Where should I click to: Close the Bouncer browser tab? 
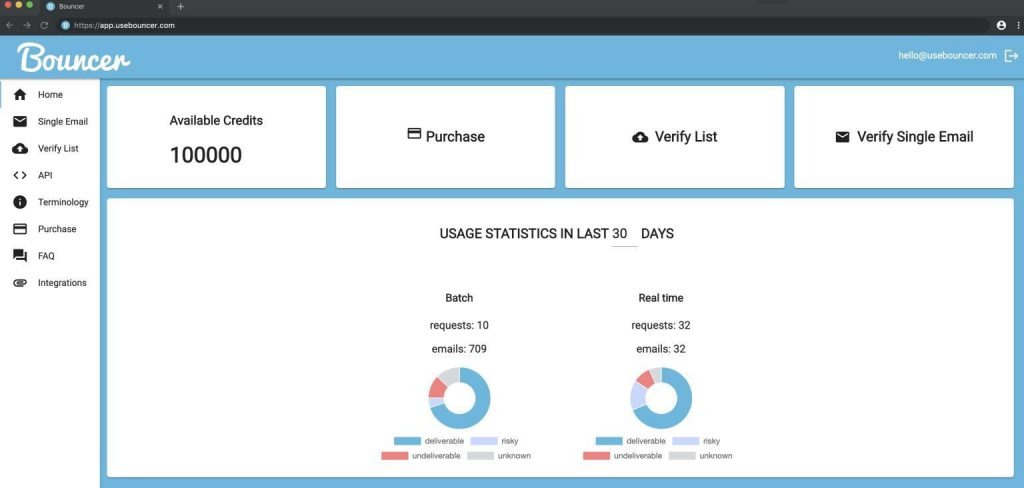click(x=160, y=7)
